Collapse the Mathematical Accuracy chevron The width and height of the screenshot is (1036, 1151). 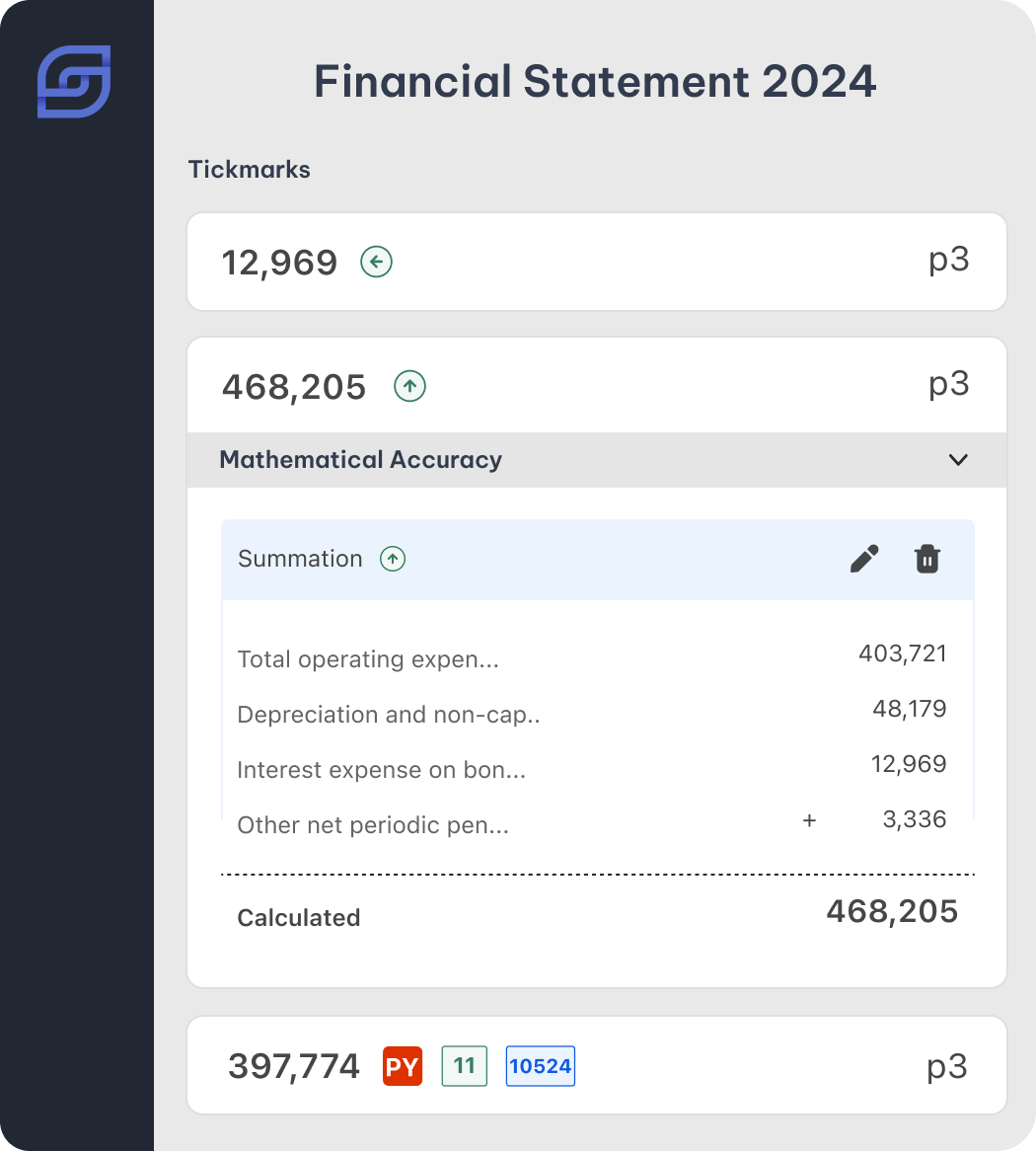pos(957,460)
